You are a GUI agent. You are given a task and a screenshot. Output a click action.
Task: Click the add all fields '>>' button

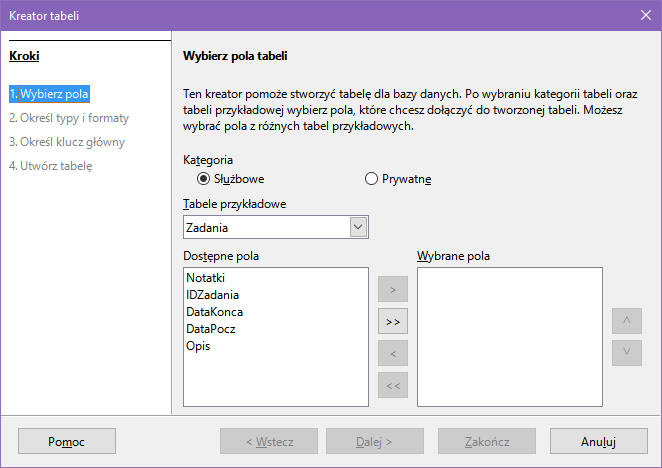click(392, 322)
